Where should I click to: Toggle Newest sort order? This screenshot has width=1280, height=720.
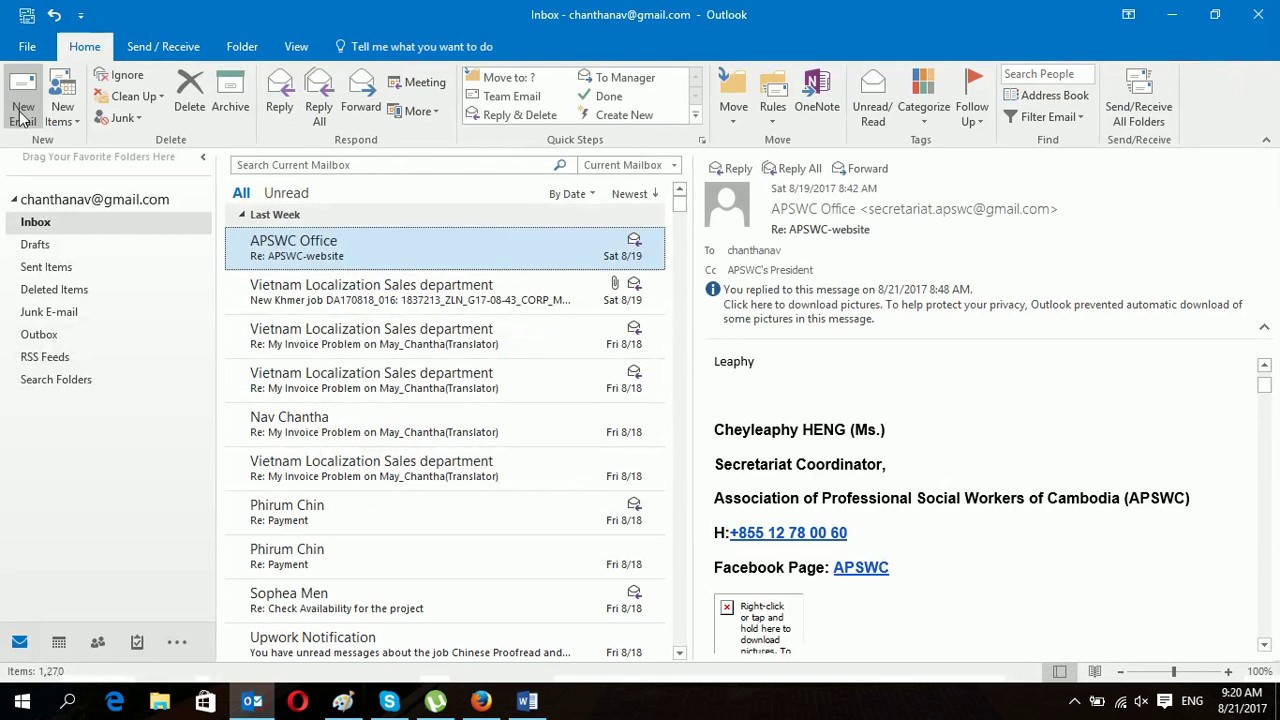(x=635, y=194)
